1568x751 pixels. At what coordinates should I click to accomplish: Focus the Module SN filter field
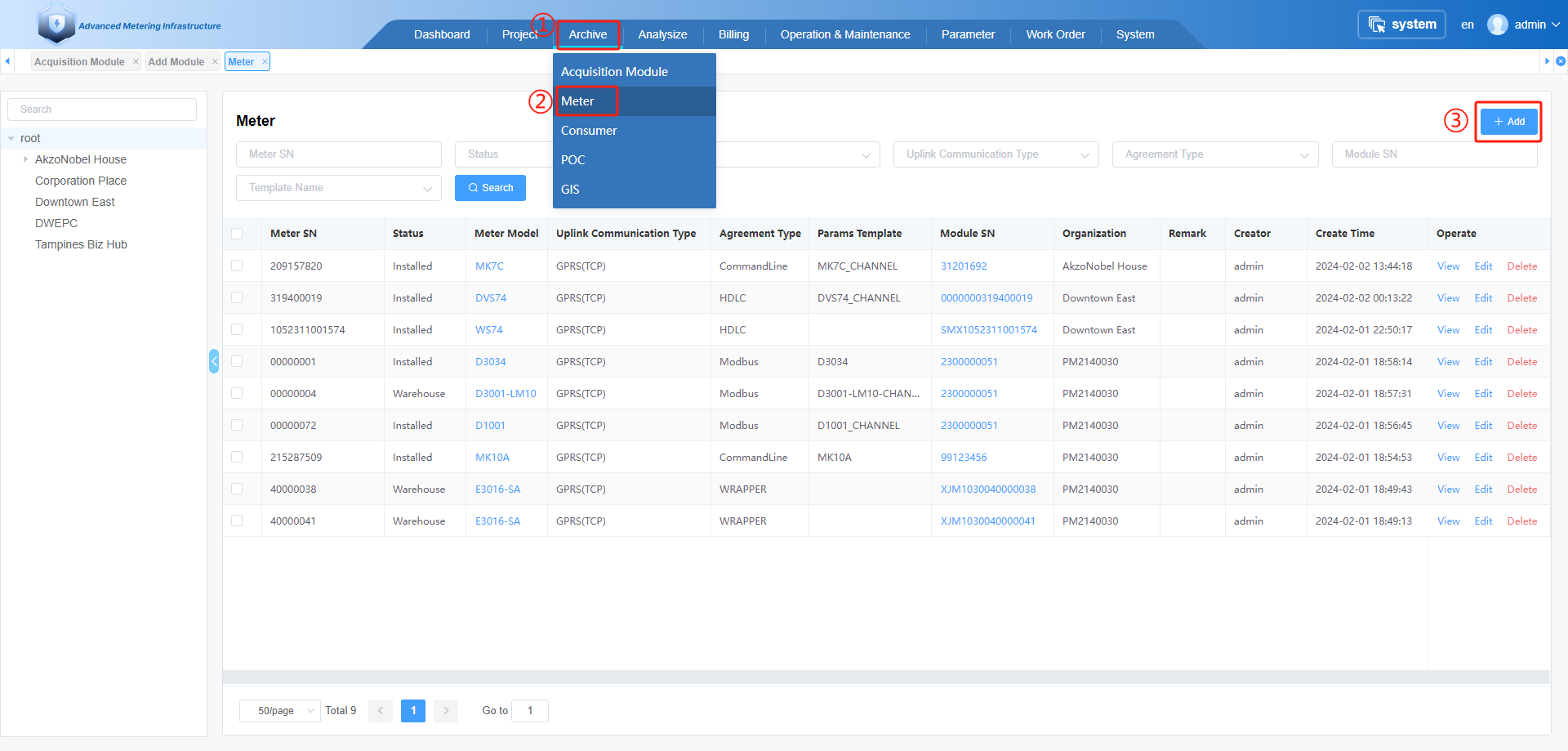coord(1434,154)
